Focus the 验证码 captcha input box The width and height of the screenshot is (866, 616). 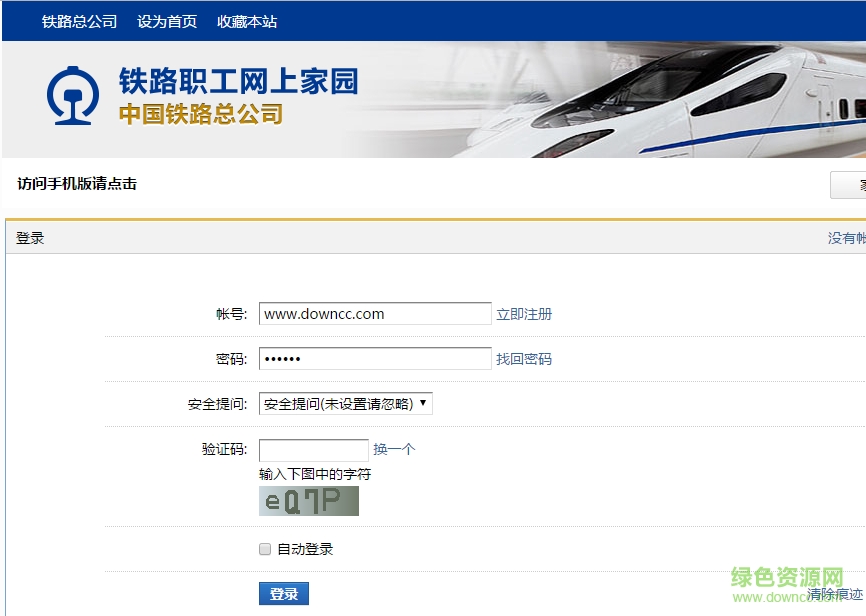click(314, 450)
